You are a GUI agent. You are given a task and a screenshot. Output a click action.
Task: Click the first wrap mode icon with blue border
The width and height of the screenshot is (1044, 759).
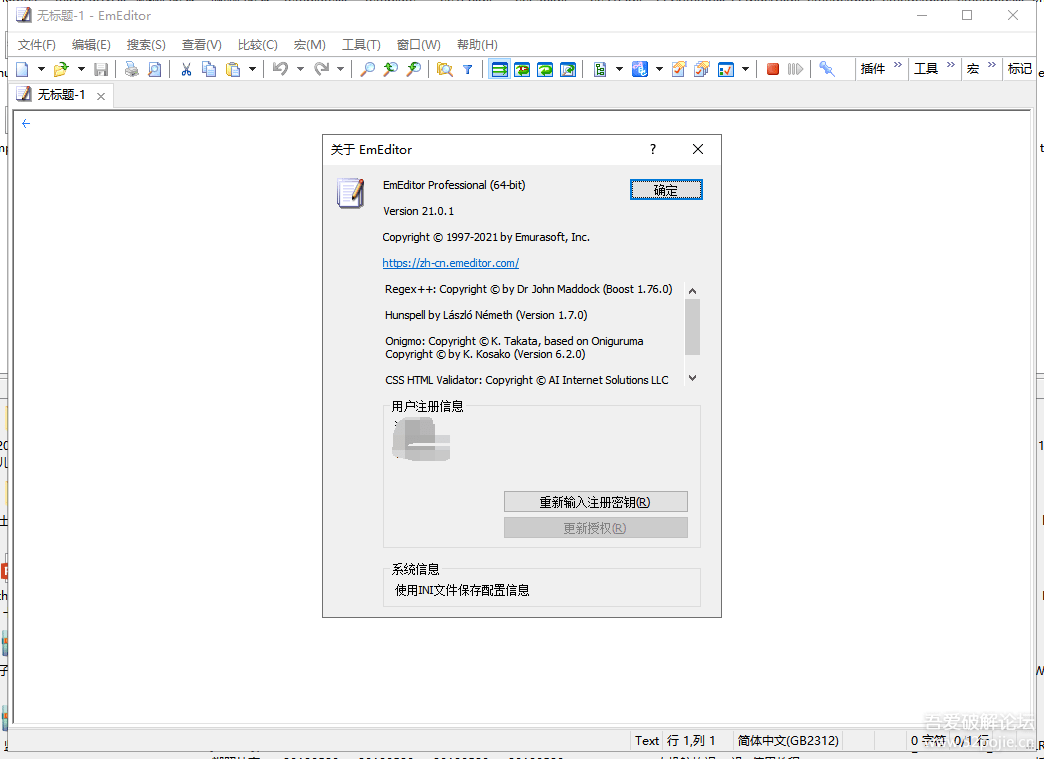tap(499, 69)
